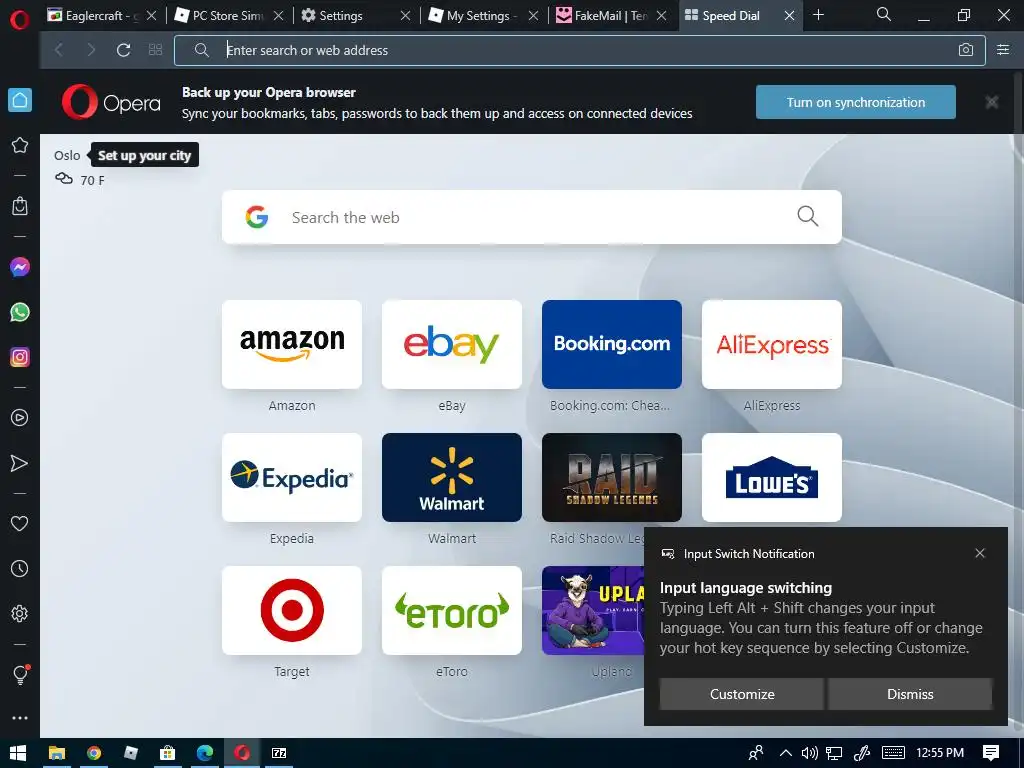Image resolution: width=1024 pixels, height=768 pixels.
Task: Open My Flow send icon
Action: point(20,464)
